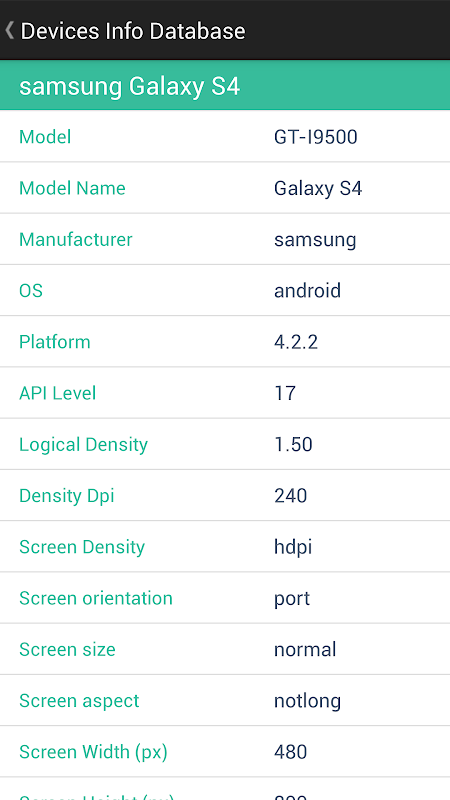The width and height of the screenshot is (450, 800).
Task: Tap the Galaxy S4 value
Action: point(318,188)
